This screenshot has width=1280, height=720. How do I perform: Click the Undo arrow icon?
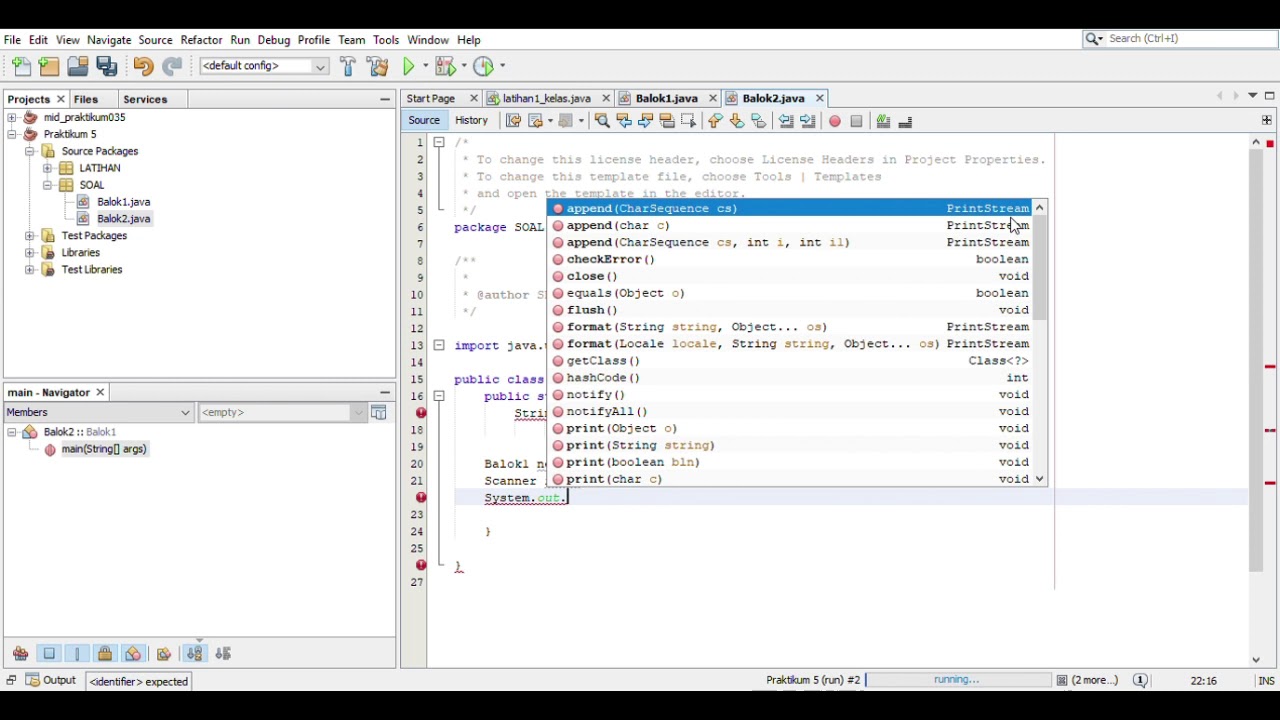(x=143, y=66)
